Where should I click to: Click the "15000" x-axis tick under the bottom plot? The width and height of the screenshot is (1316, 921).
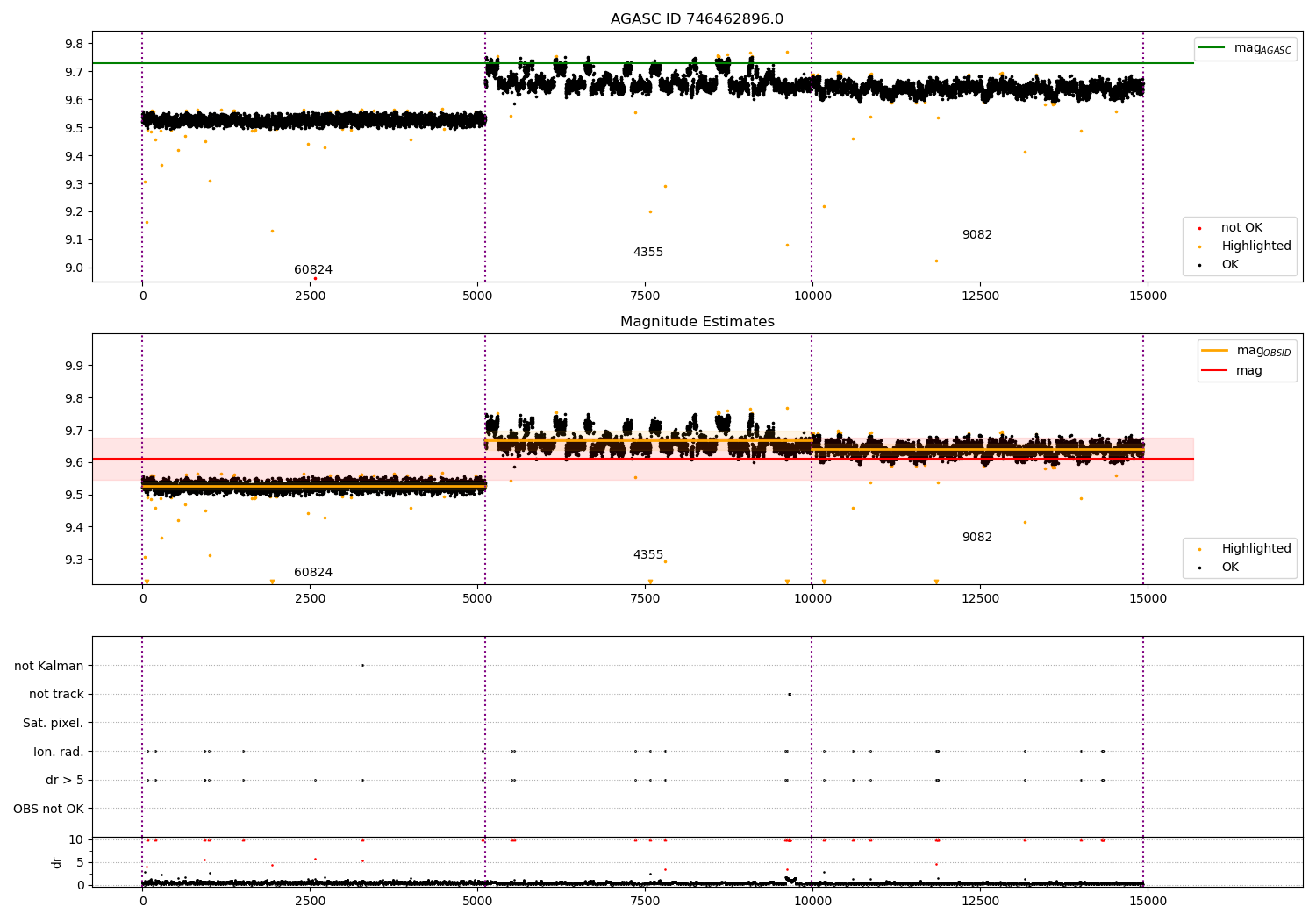tap(1148, 902)
